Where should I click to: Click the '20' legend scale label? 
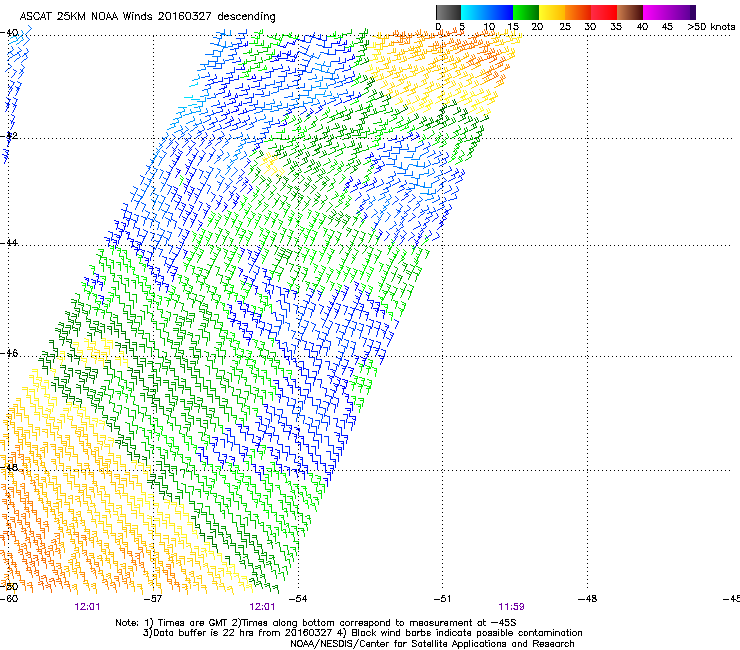(537, 27)
